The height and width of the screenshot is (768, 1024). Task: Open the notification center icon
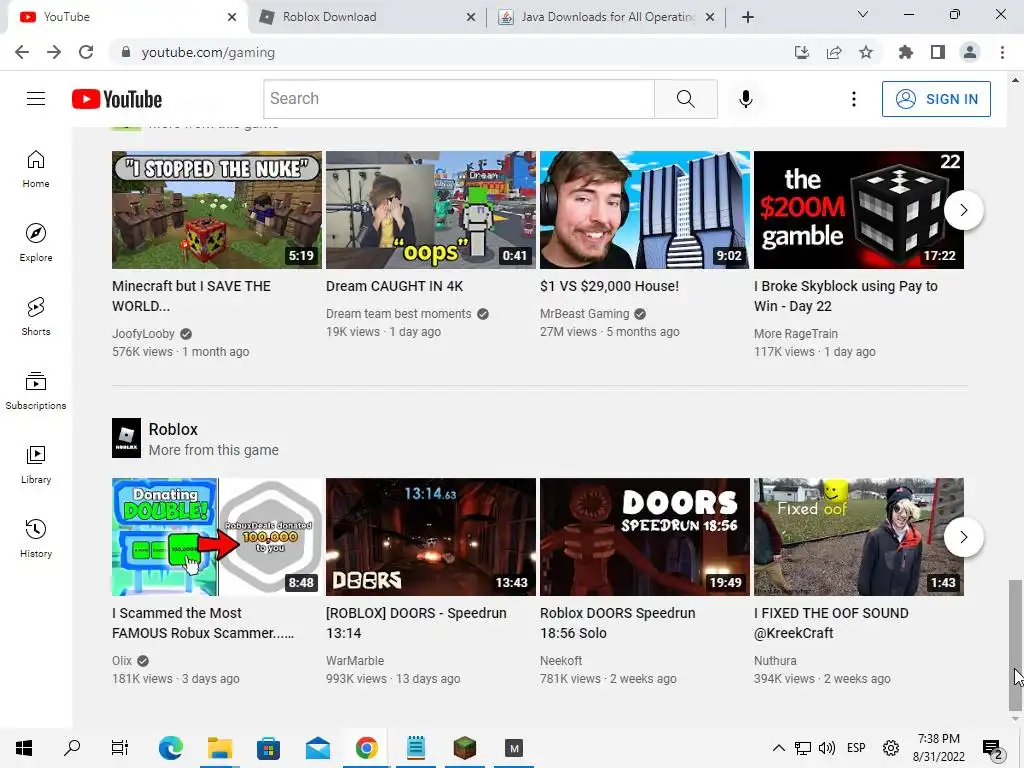tap(993, 748)
